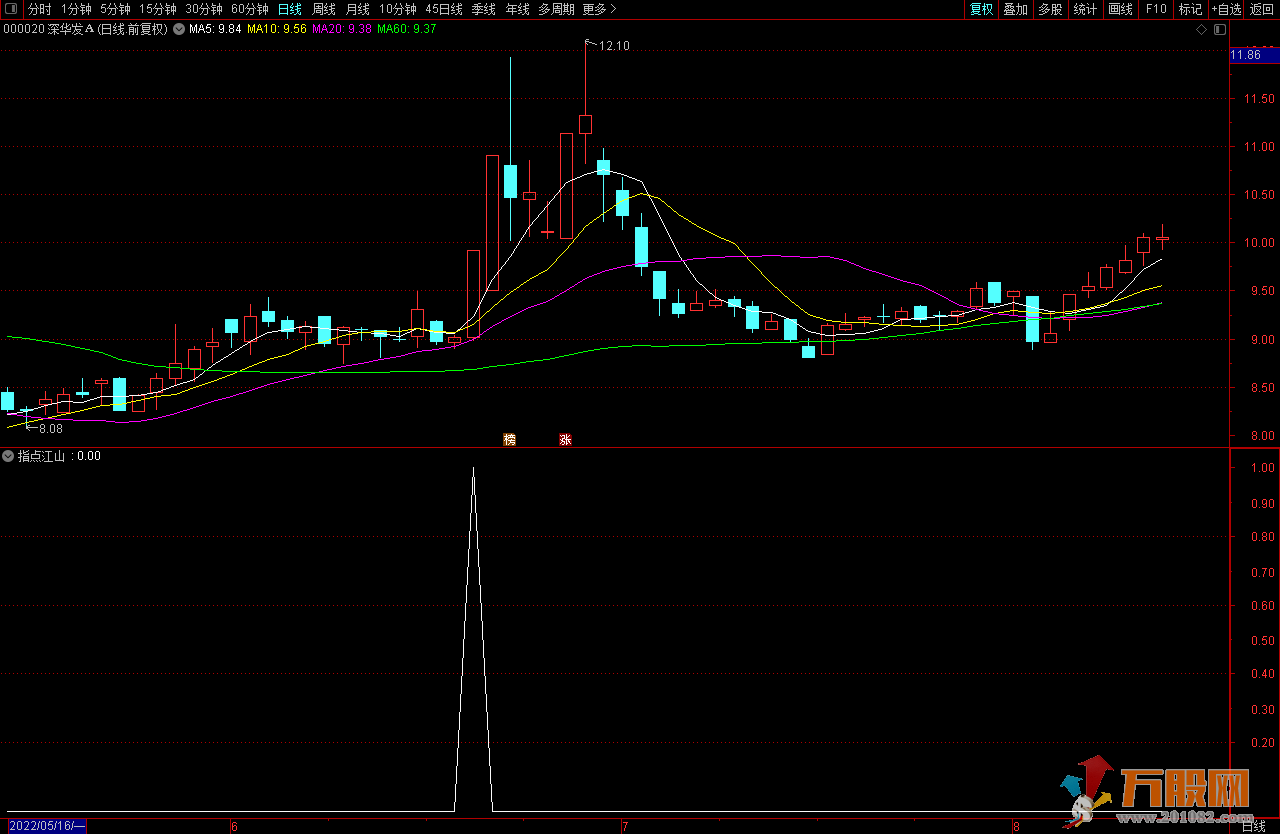Image resolution: width=1280 pixels, height=834 pixels.
Task: Click stock title 000020 深华发A
Action: 49,29
